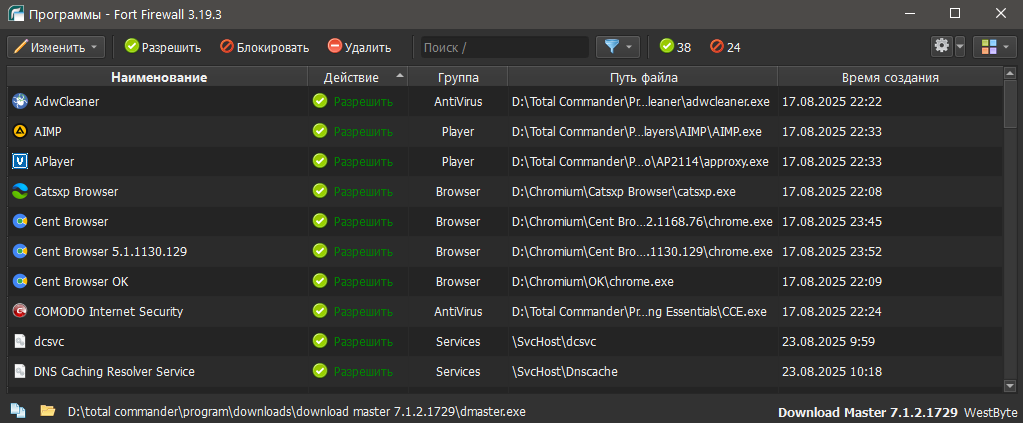Click into the Поиск search field

point(504,47)
